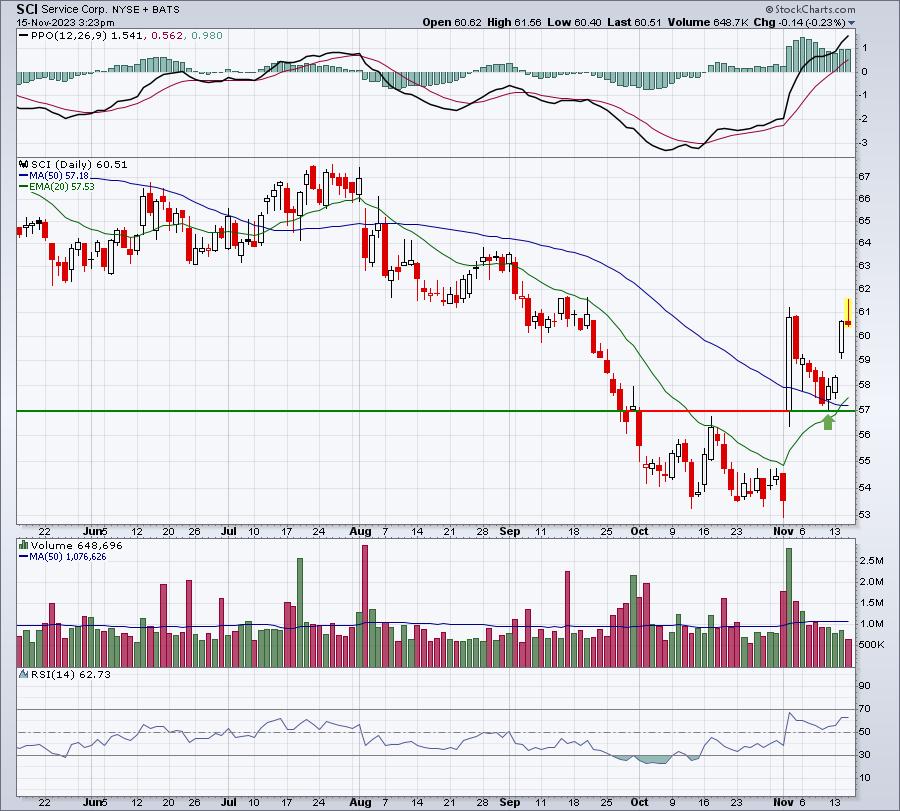Click the blue MA(50) legend line in price panel
Image resolution: width=900 pixels, height=811 pixels.
pyautogui.click(x=24, y=176)
